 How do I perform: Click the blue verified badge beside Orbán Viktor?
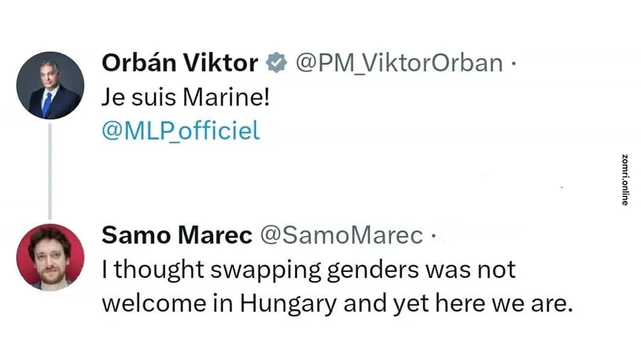276,63
